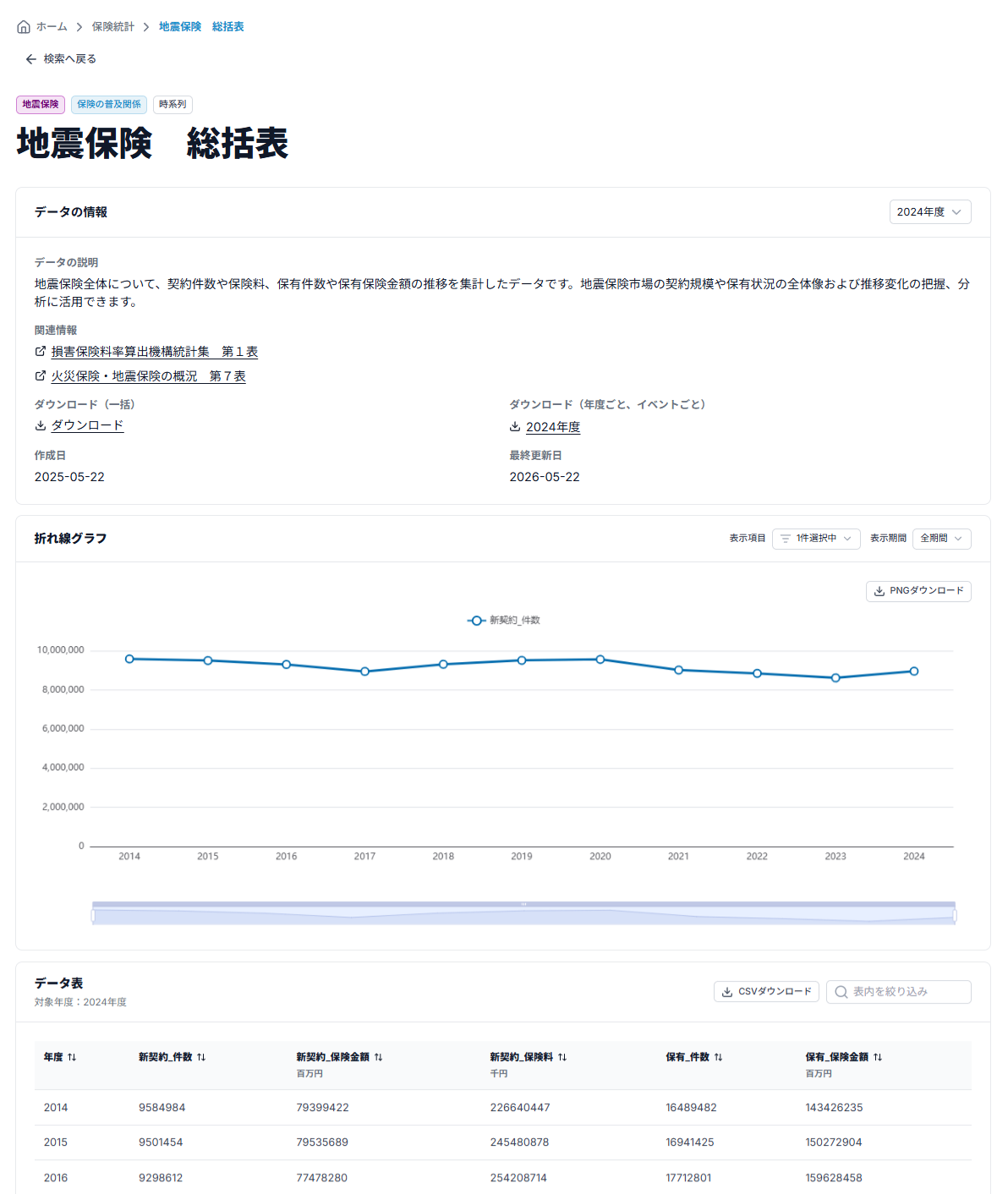This screenshot has width=1008, height=1194.
Task: Open 表示期間 全期間 dropdown
Action: 941,539
